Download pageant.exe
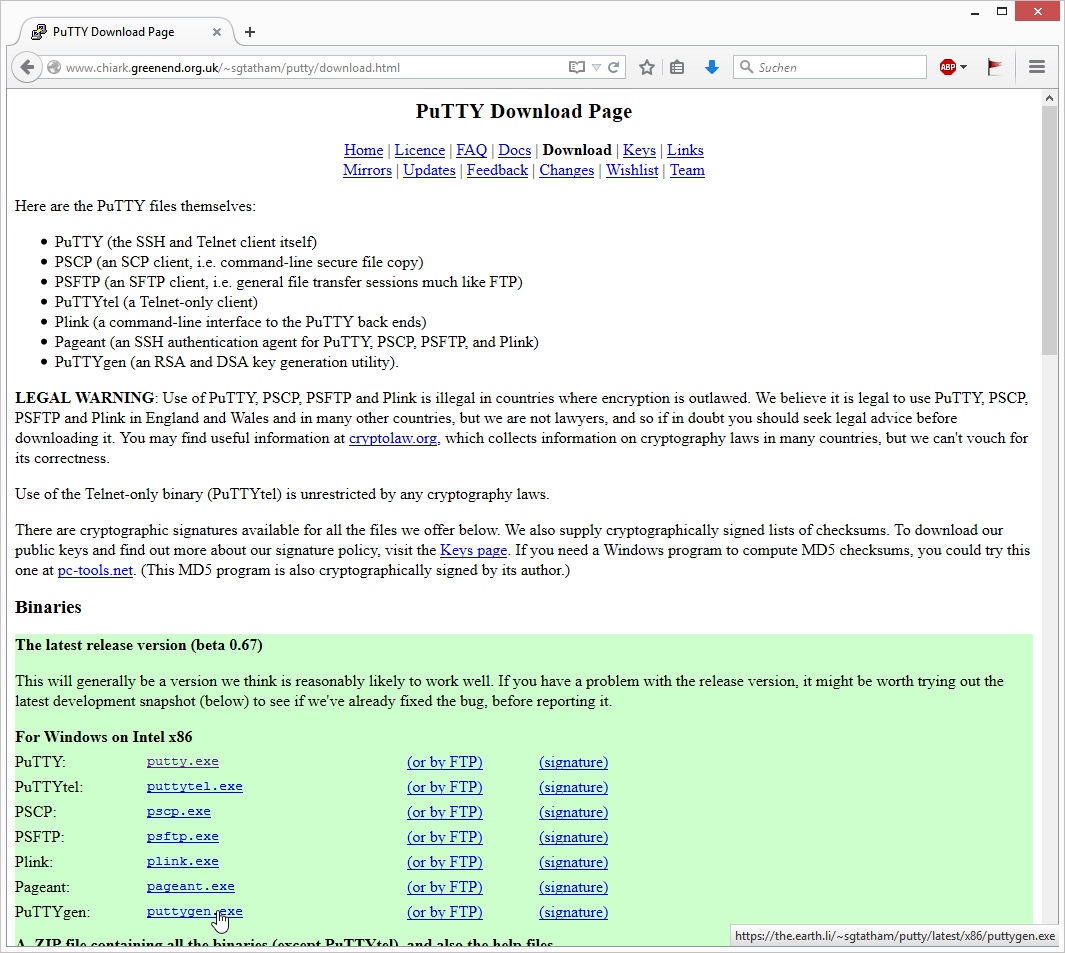The height and width of the screenshot is (953, 1065). [x=190, y=887]
